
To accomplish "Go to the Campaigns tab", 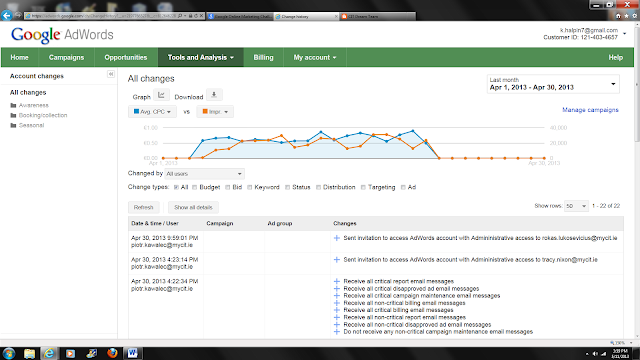I will coord(67,58).
